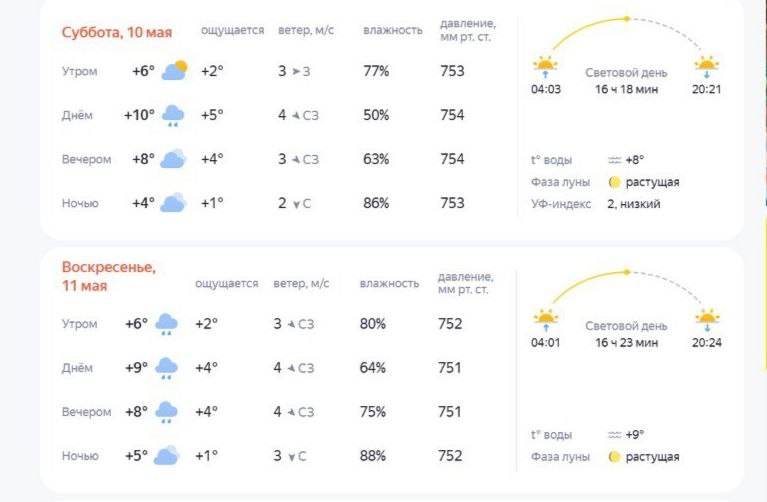Click Sunday's Фаза луны растущая label

(x=605, y=457)
